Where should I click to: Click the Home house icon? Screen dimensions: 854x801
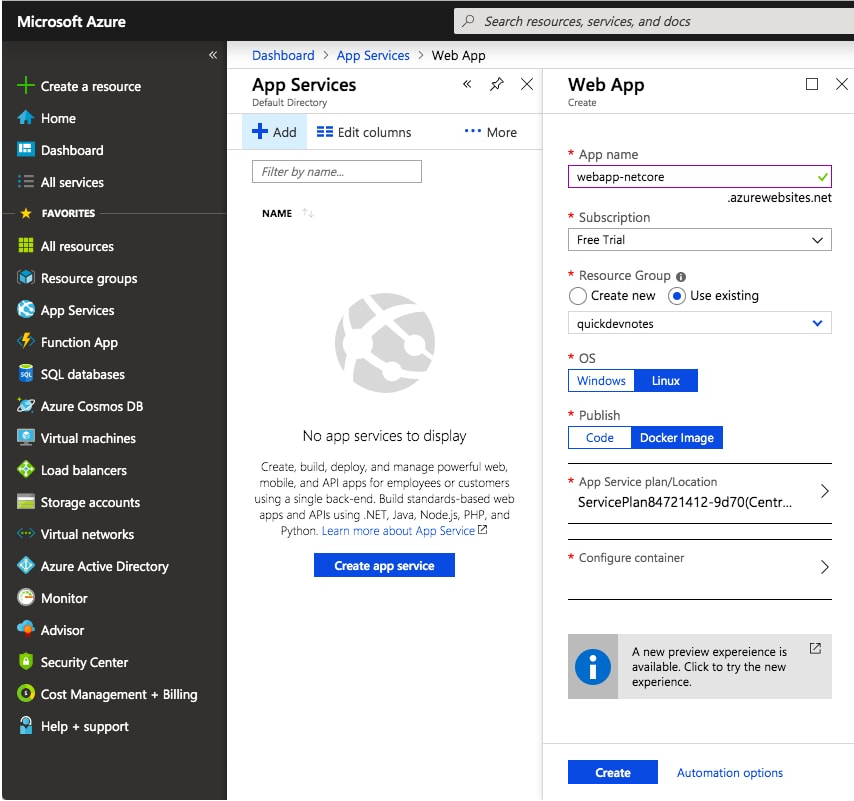tap(26, 118)
